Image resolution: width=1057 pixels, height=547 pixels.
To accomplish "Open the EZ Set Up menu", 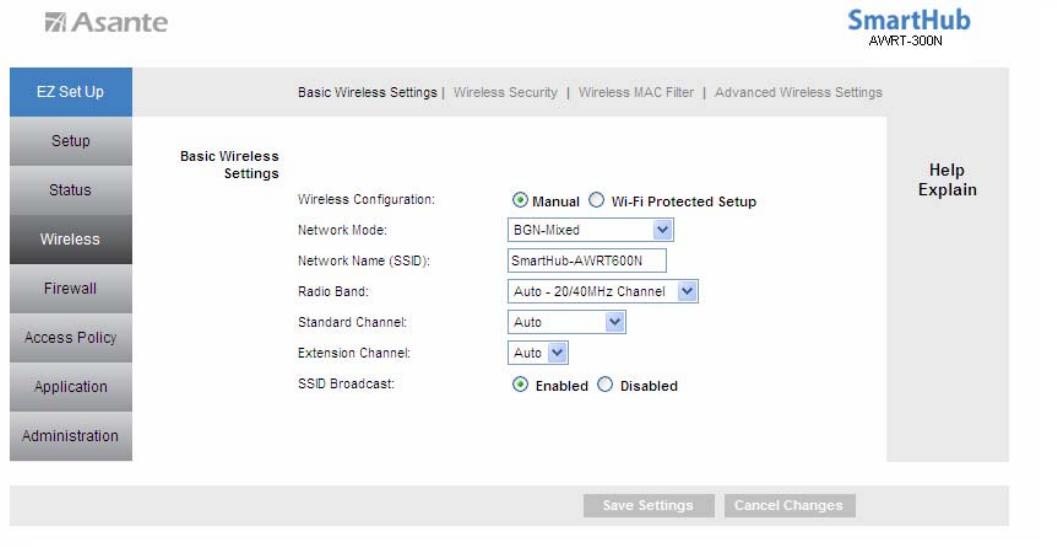I will click(x=71, y=92).
